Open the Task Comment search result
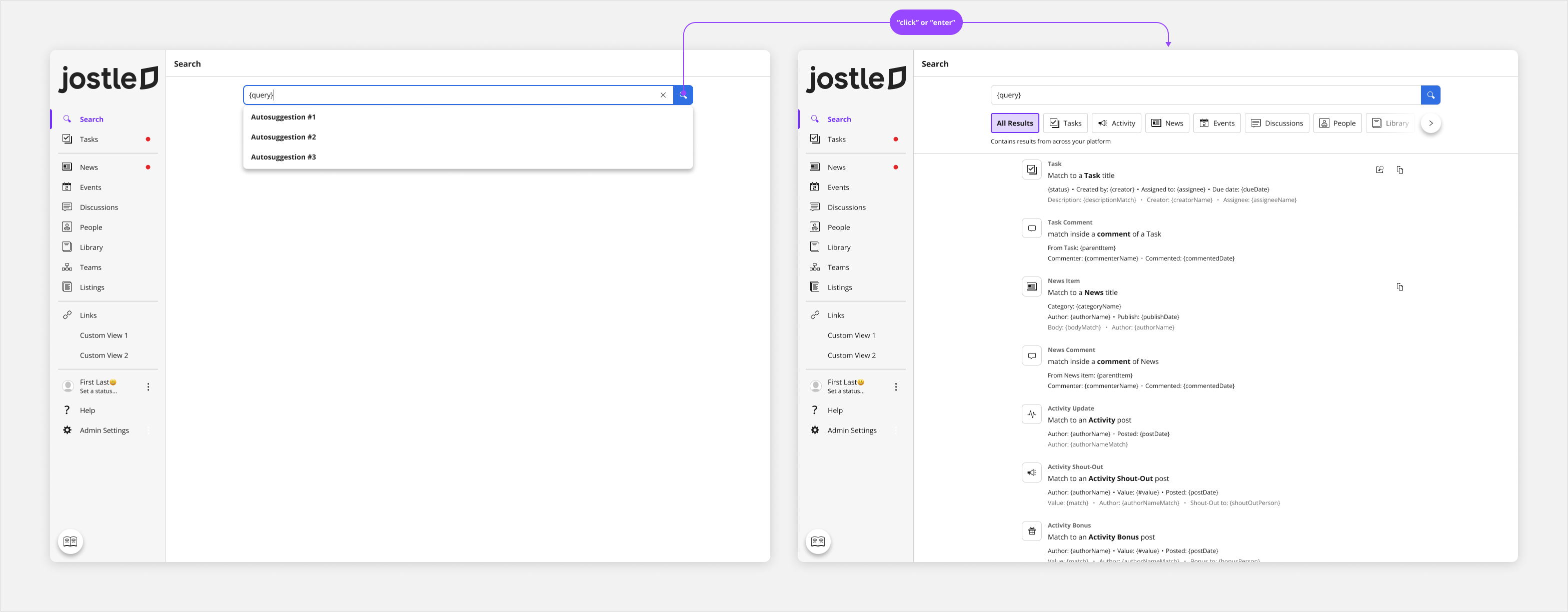The height and width of the screenshot is (612, 1568). pos(1104,234)
